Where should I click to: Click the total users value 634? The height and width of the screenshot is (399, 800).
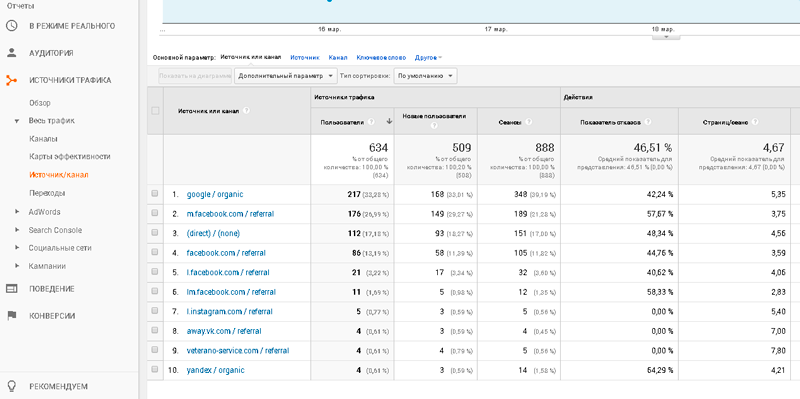(379, 148)
